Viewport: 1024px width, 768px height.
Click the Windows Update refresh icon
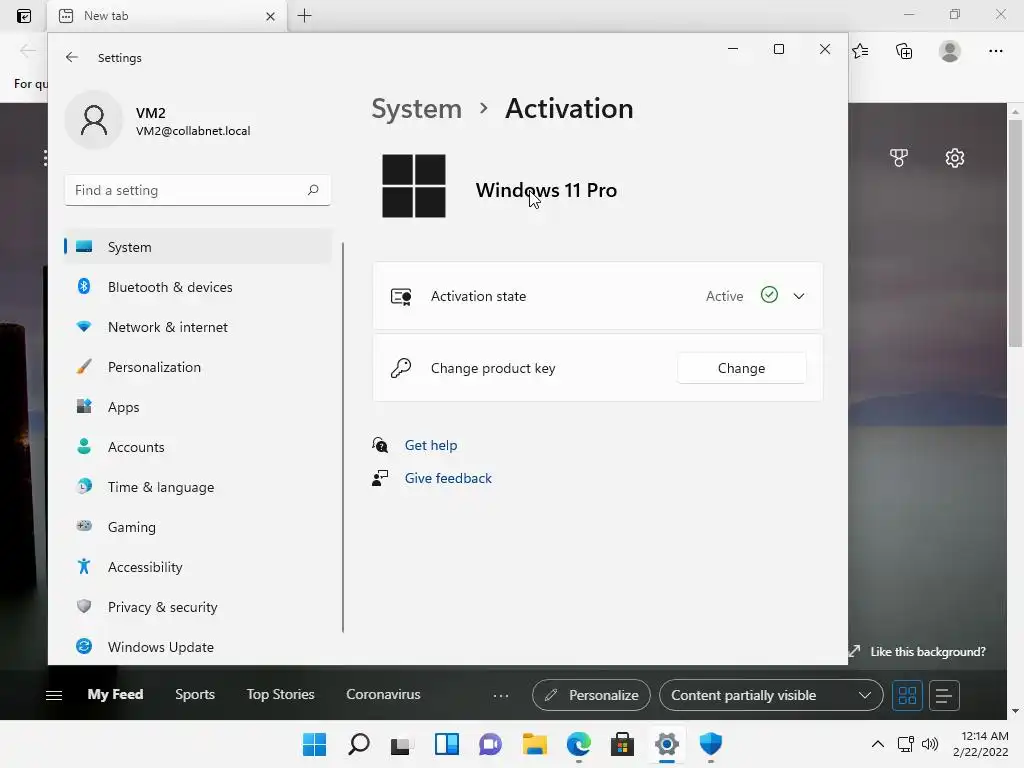click(84, 647)
